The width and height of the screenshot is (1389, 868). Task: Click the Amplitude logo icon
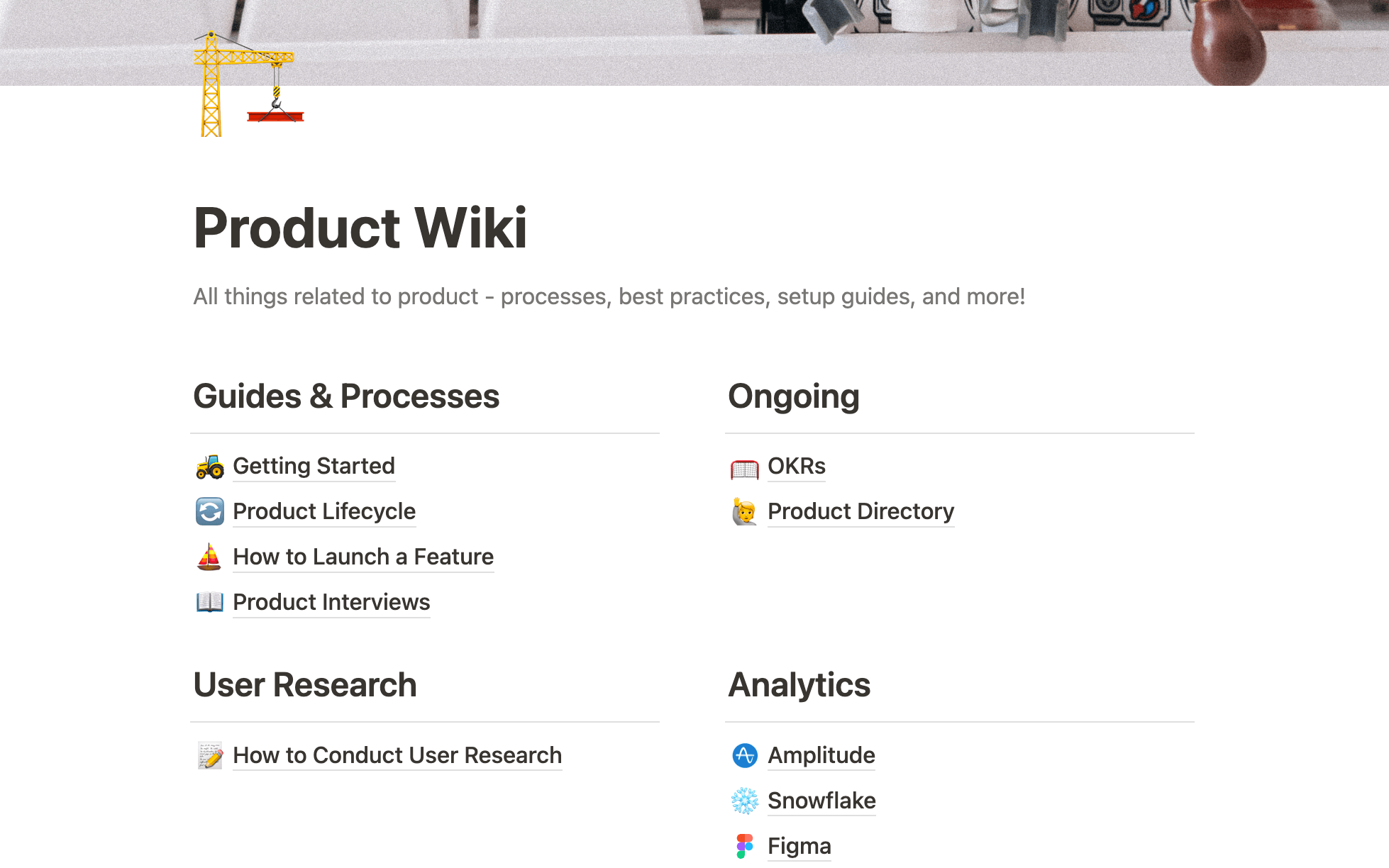pos(744,756)
